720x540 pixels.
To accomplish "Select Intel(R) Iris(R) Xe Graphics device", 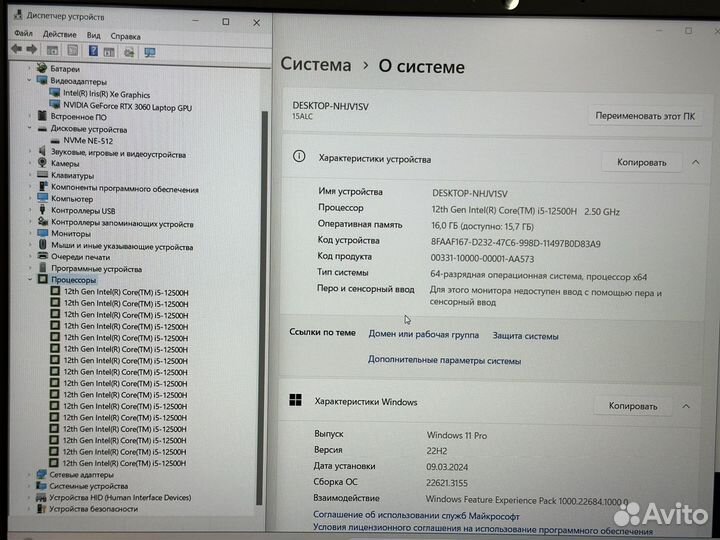I will pyautogui.click(x=107, y=94).
